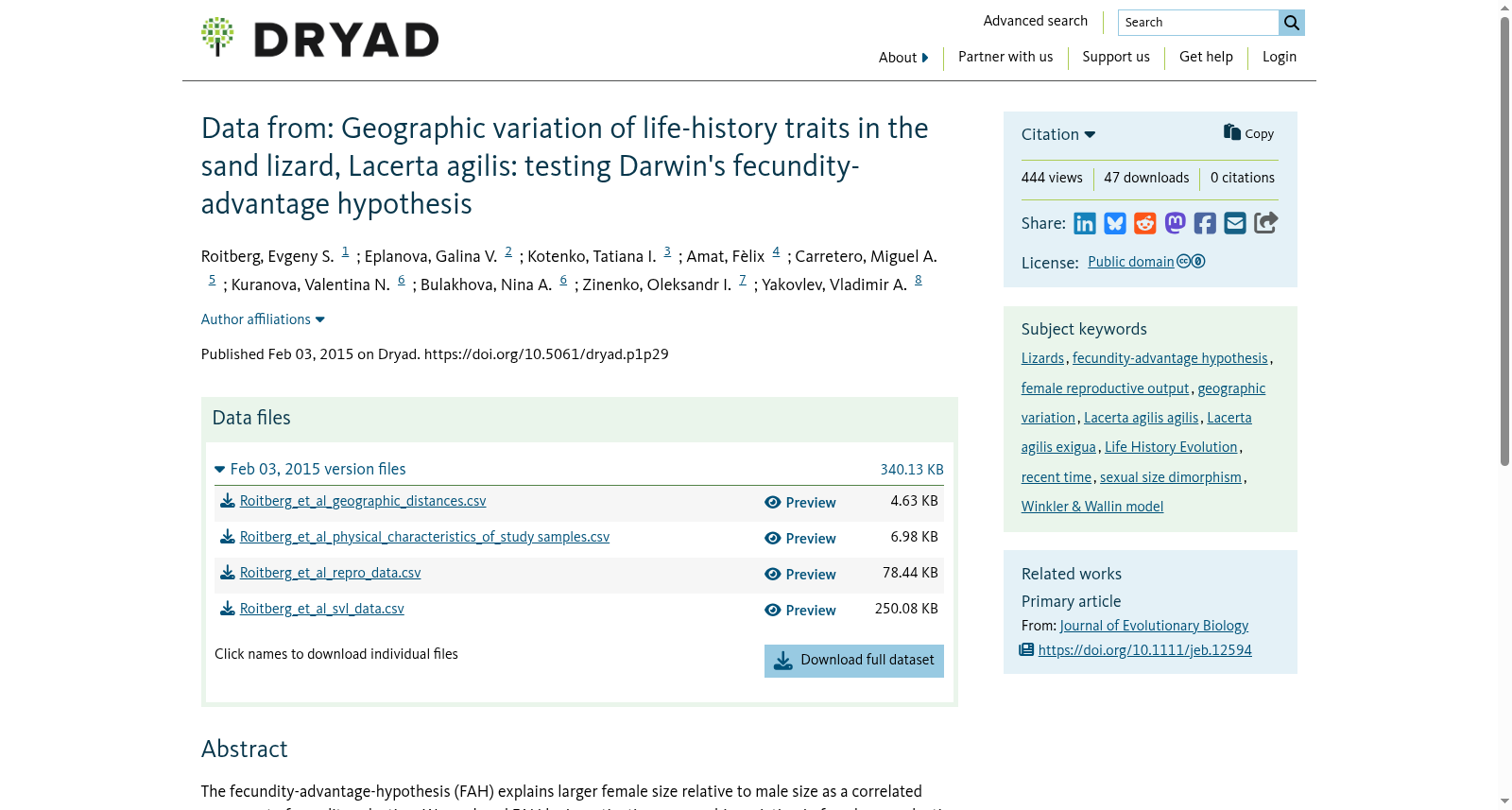
Task: Download icon beside repro_data.csv
Action: [x=228, y=573]
